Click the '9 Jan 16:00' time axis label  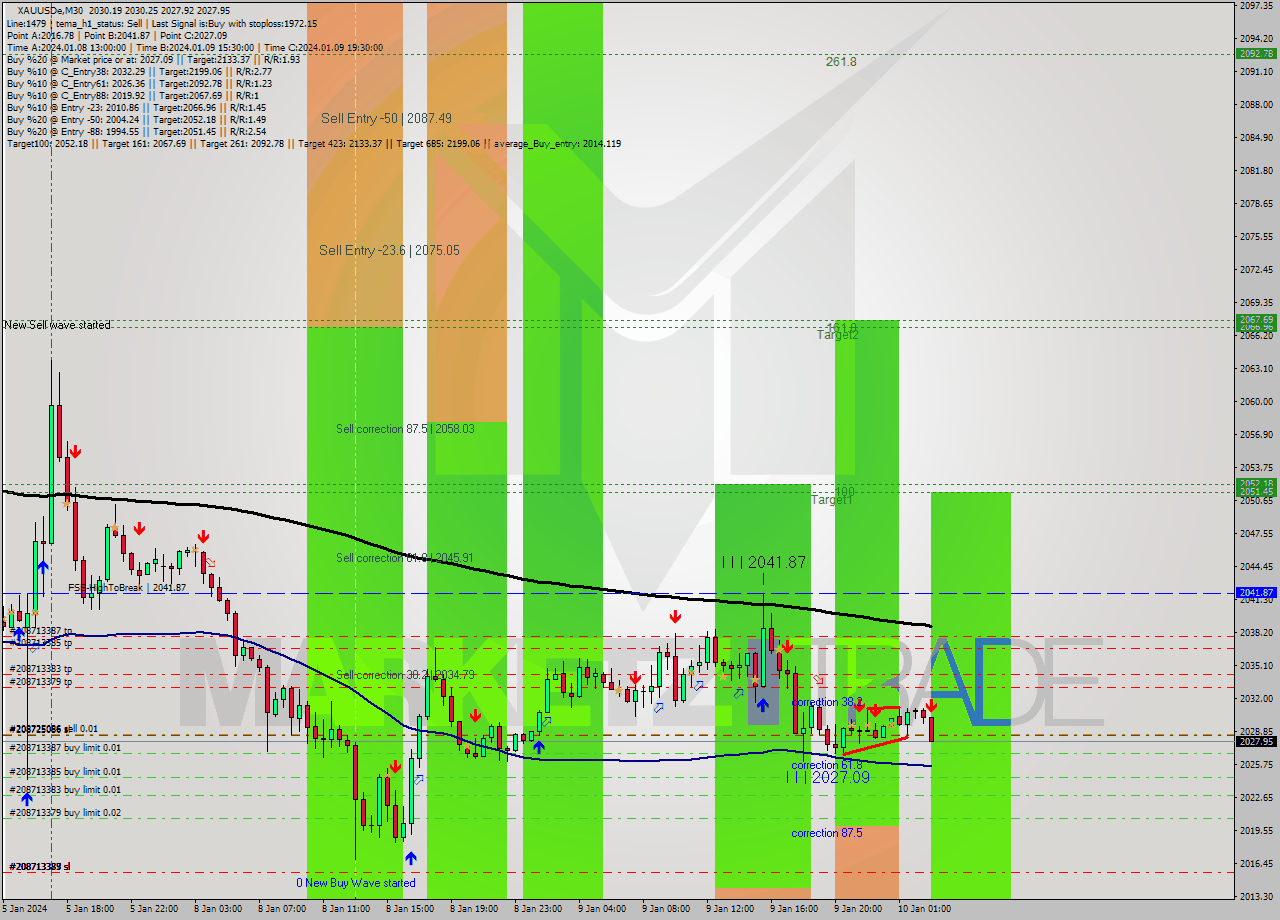[794, 909]
